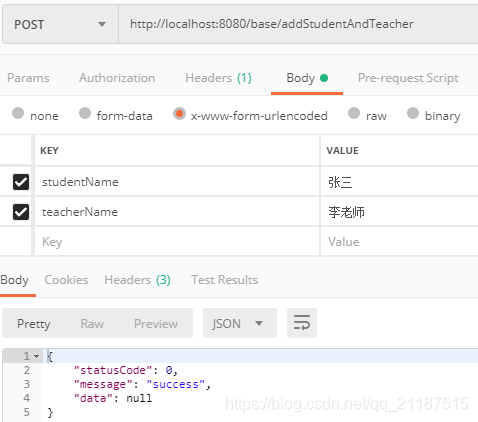Choose the raw body option
Screen dimensions: 478x422
[354, 113]
